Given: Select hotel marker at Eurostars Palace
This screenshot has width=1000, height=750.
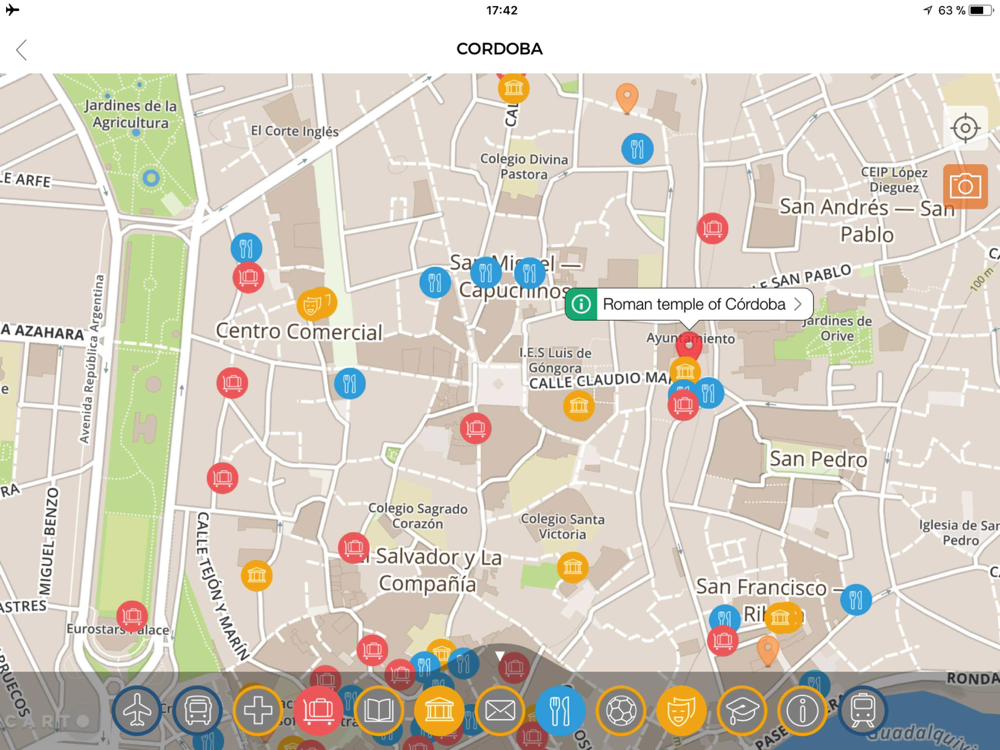Looking at the screenshot, I should tap(132, 616).
